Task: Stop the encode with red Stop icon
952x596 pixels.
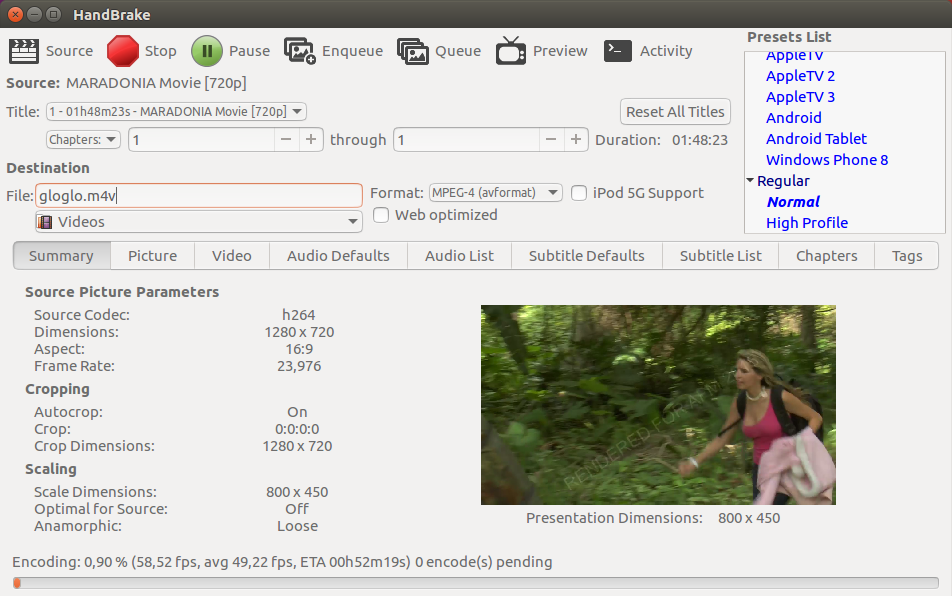Action: [123, 51]
